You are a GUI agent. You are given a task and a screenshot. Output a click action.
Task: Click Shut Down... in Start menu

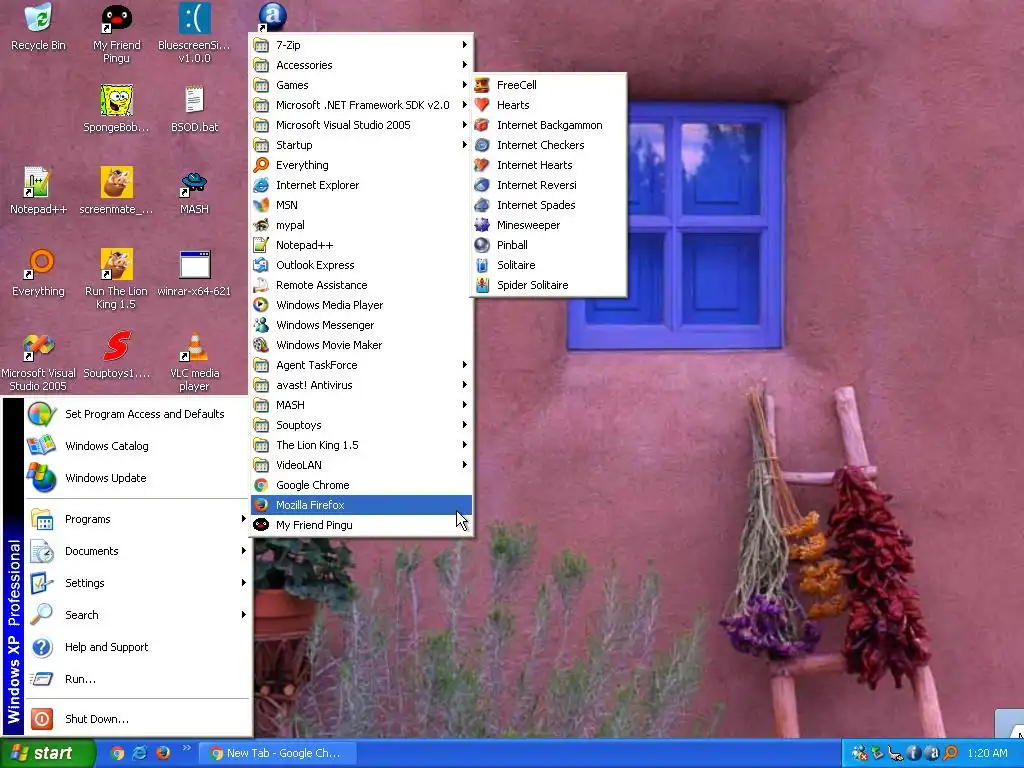tap(138, 719)
